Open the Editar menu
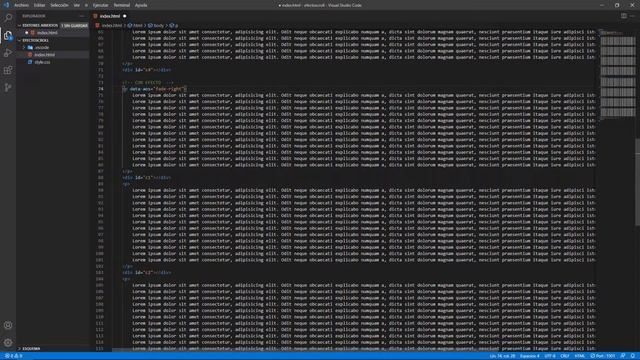 tap(39, 5)
